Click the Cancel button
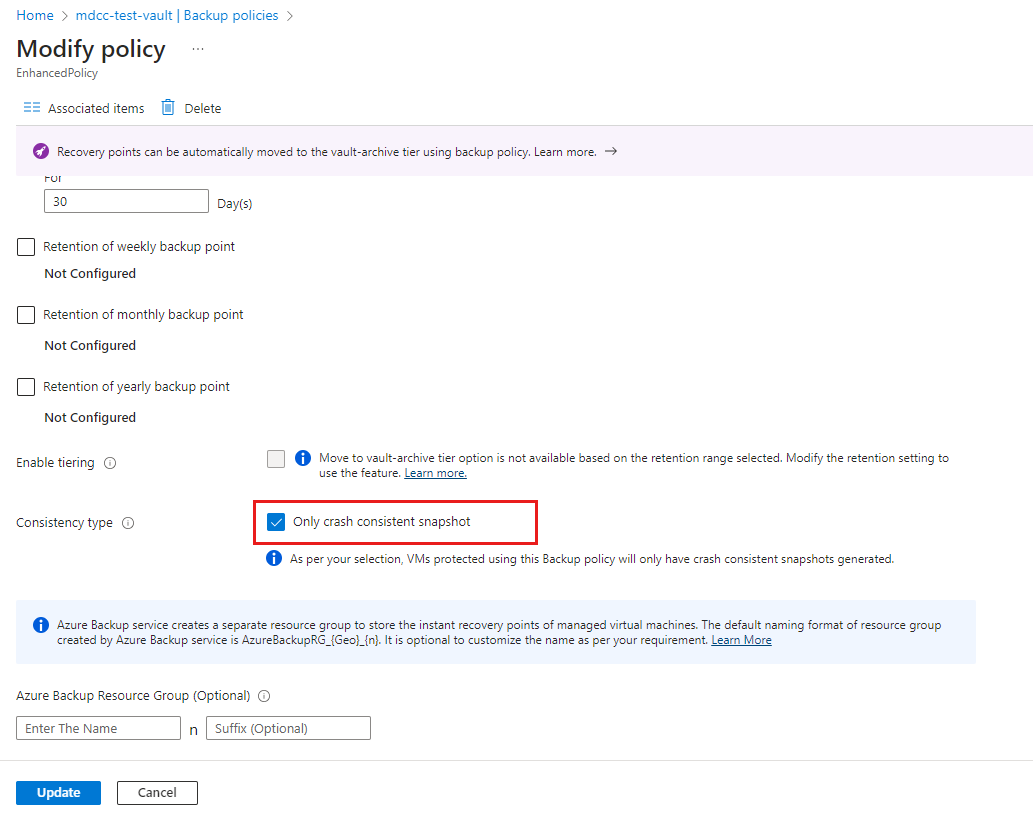The width and height of the screenshot is (1033, 817). point(156,792)
